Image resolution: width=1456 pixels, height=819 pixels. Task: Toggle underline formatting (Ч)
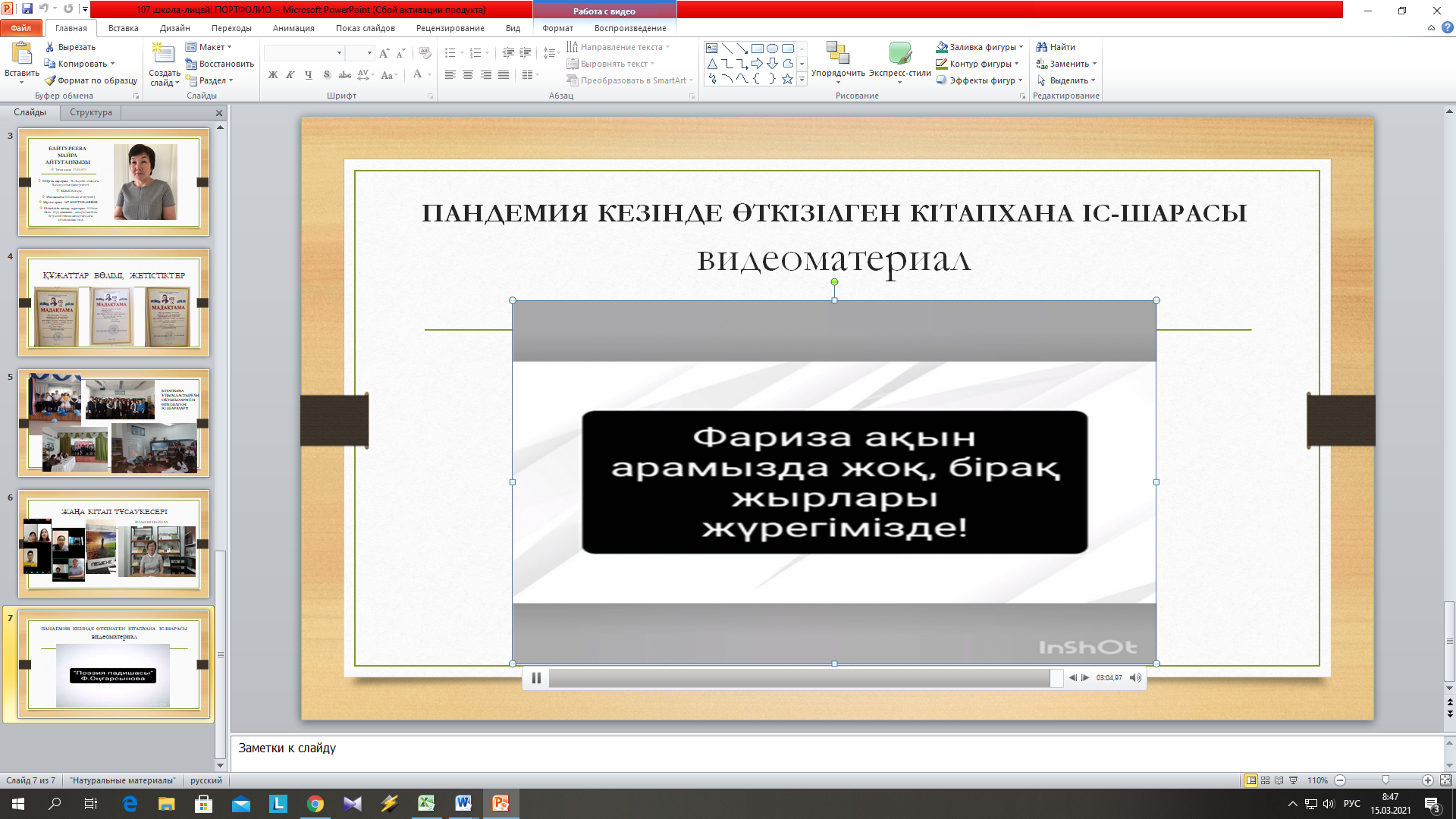[x=308, y=75]
